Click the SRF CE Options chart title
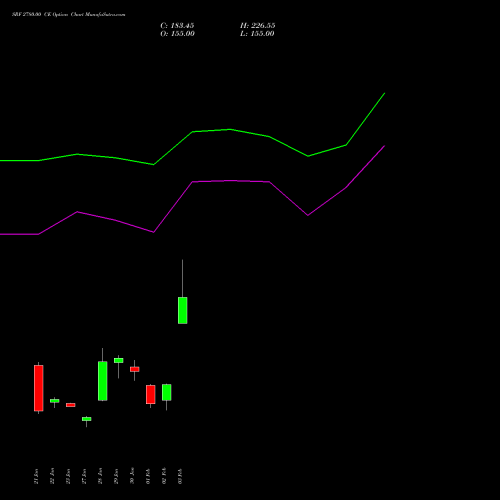Viewport: 500px width, 500px height. coord(69,15)
